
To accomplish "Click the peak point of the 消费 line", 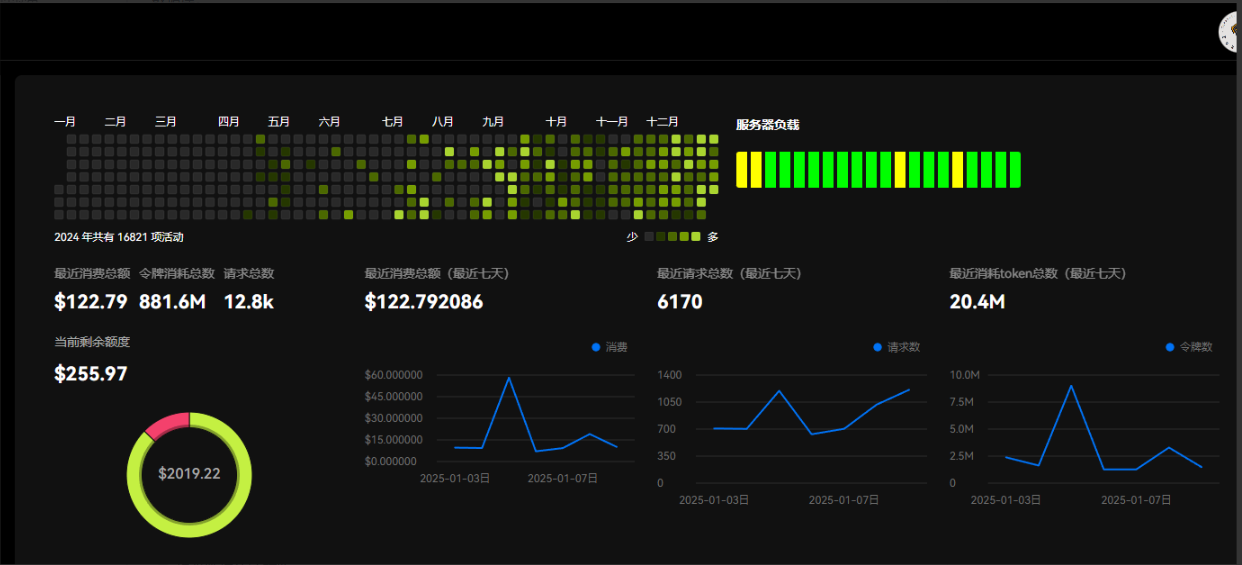I will [509, 378].
